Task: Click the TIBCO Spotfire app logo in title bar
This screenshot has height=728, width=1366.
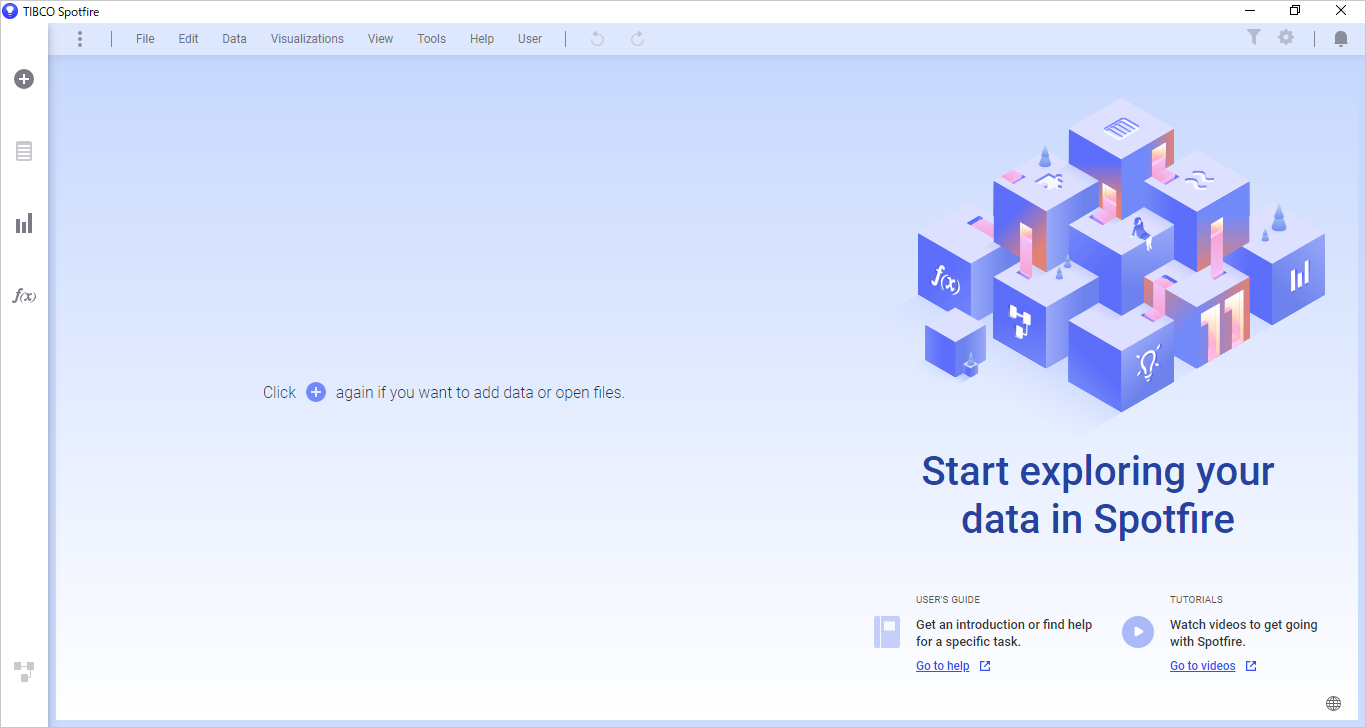Action: pos(10,11)
